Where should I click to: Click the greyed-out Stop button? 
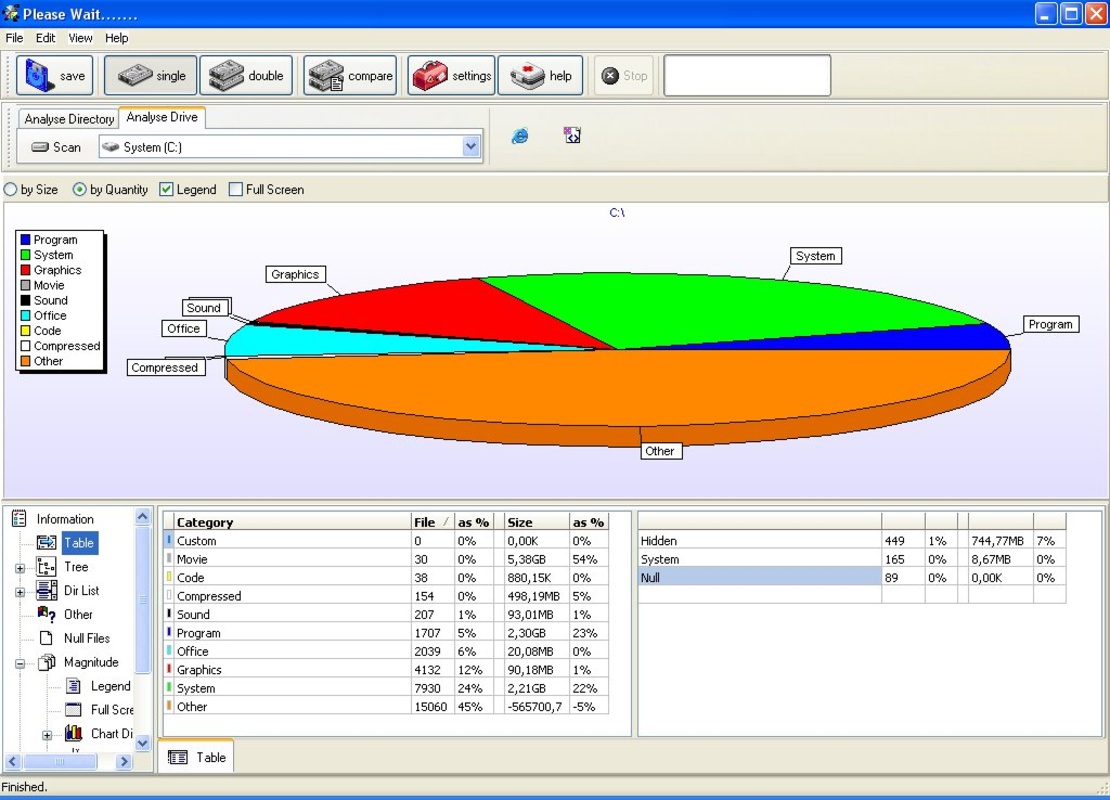(x=624, y=75)
